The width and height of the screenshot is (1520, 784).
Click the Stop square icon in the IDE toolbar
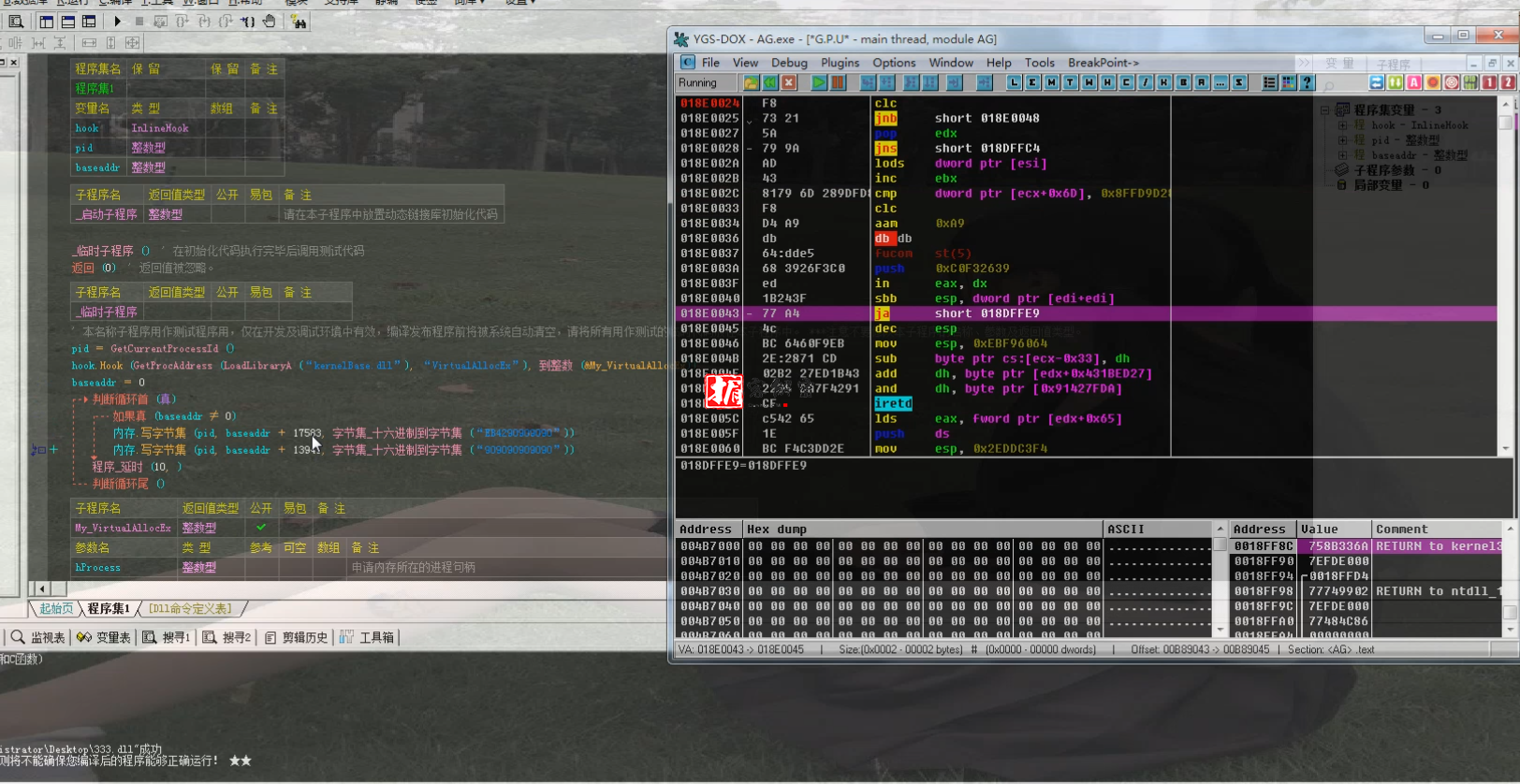click(x=139, y=21)
